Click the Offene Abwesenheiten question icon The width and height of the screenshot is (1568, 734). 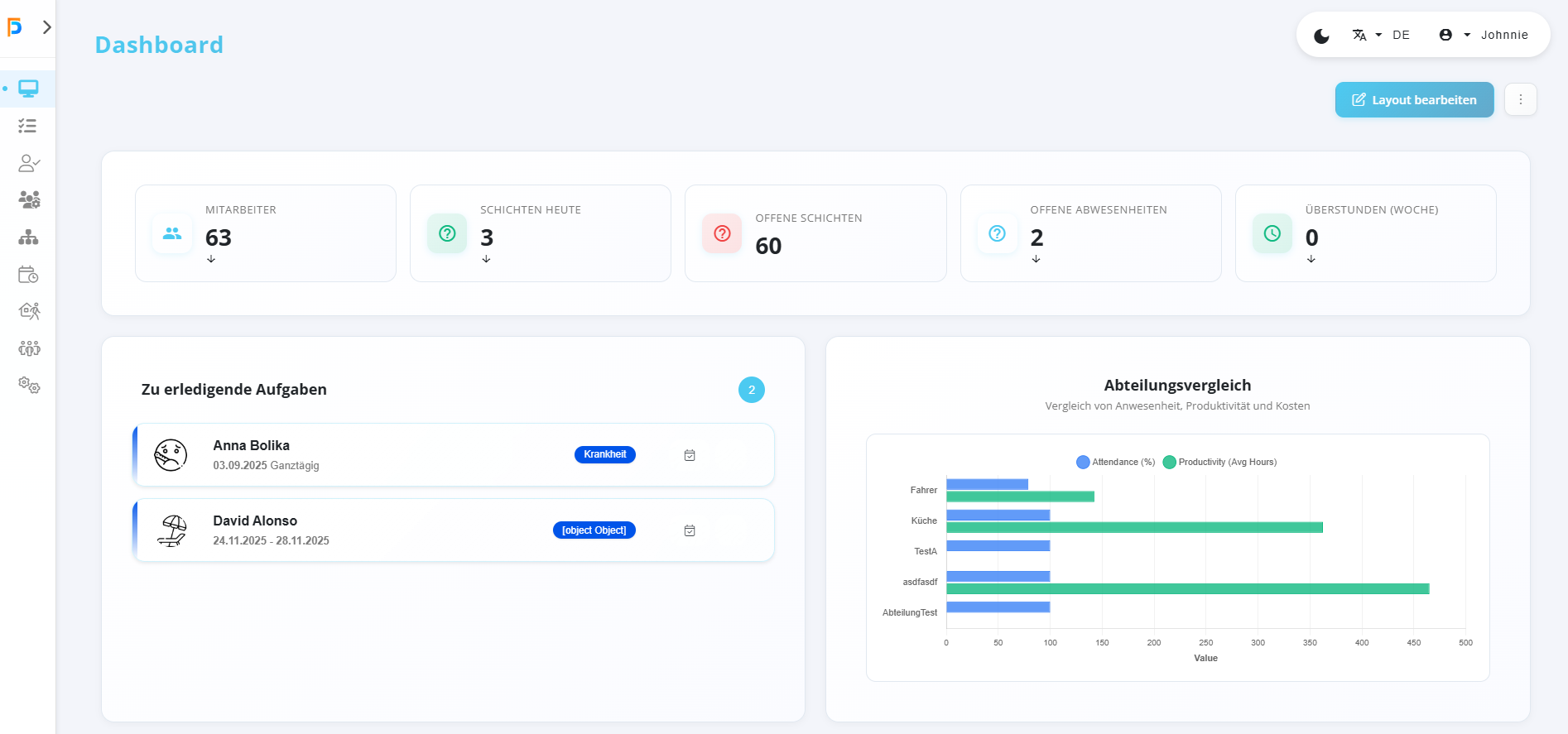(997, 233)
